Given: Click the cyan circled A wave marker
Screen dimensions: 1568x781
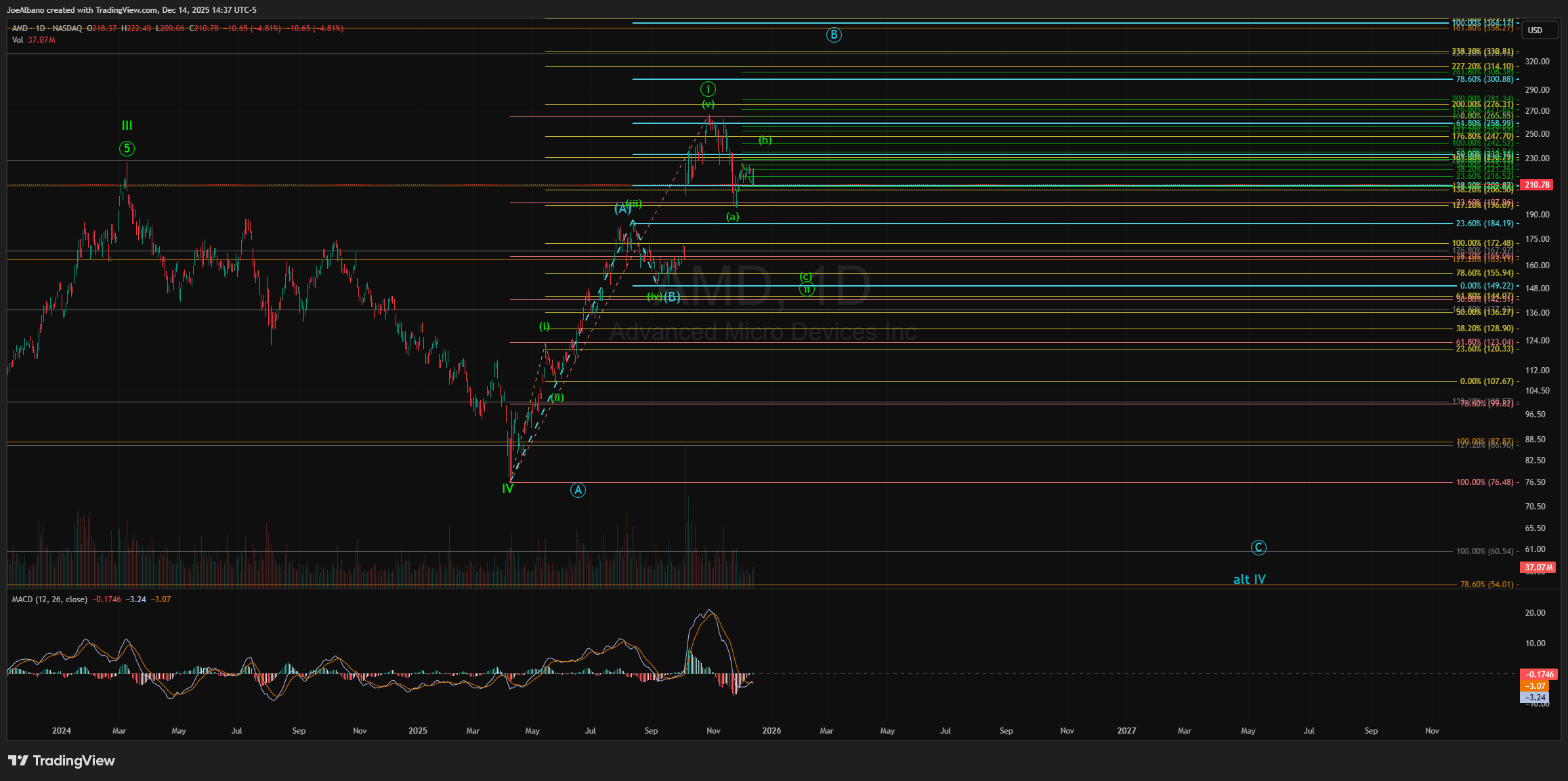Looking at the screenshot, I should pyautogui.click(x=577, y=490).
